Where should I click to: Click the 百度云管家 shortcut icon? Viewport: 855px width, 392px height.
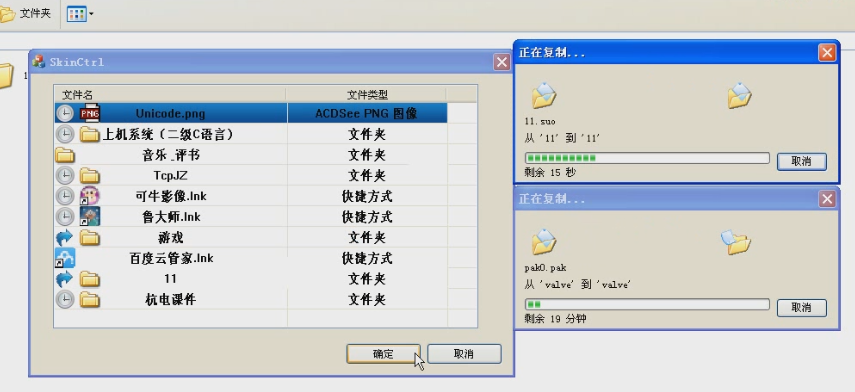click(65, 258)
